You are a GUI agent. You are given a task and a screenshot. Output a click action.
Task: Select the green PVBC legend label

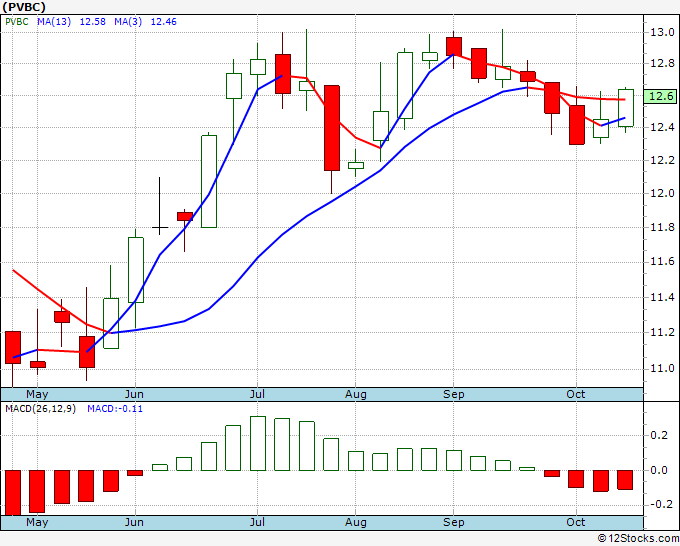(x=17, y=22)
